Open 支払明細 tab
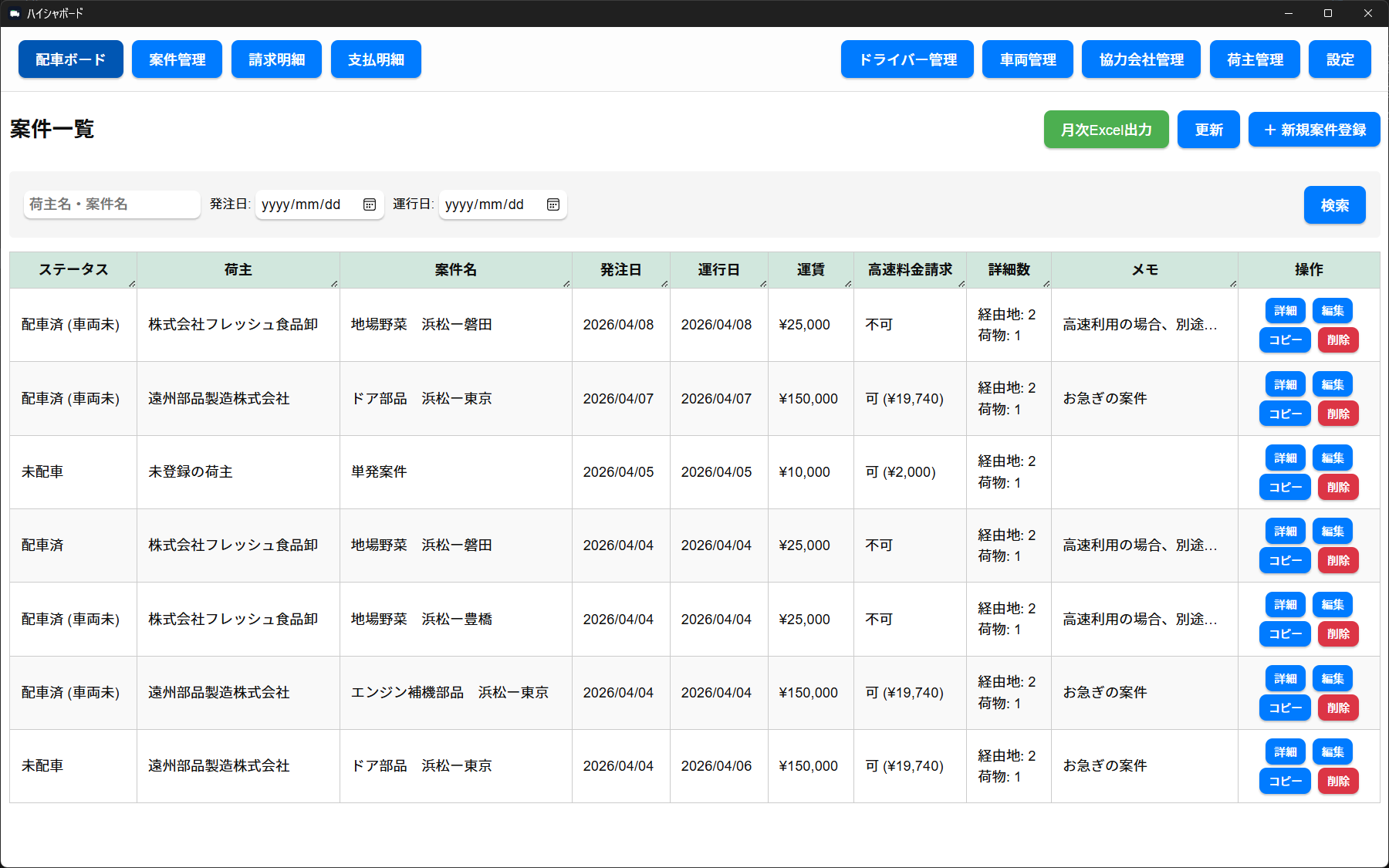Viewport: 1389px width, 868px height. point(376,59)
